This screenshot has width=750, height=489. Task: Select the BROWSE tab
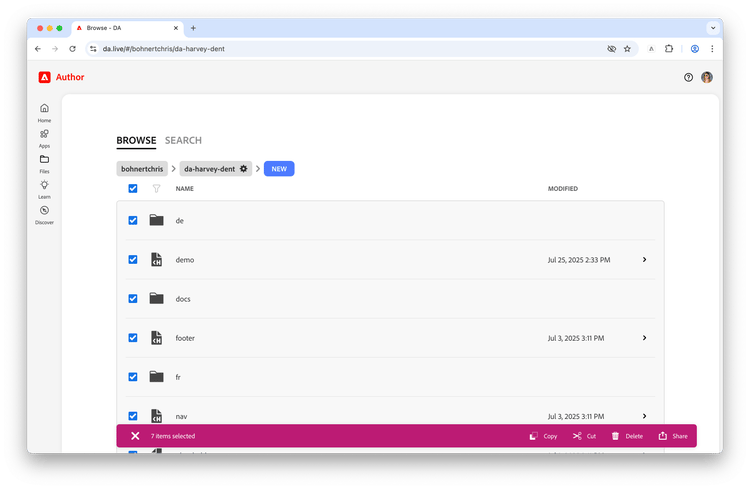[136, 141]
